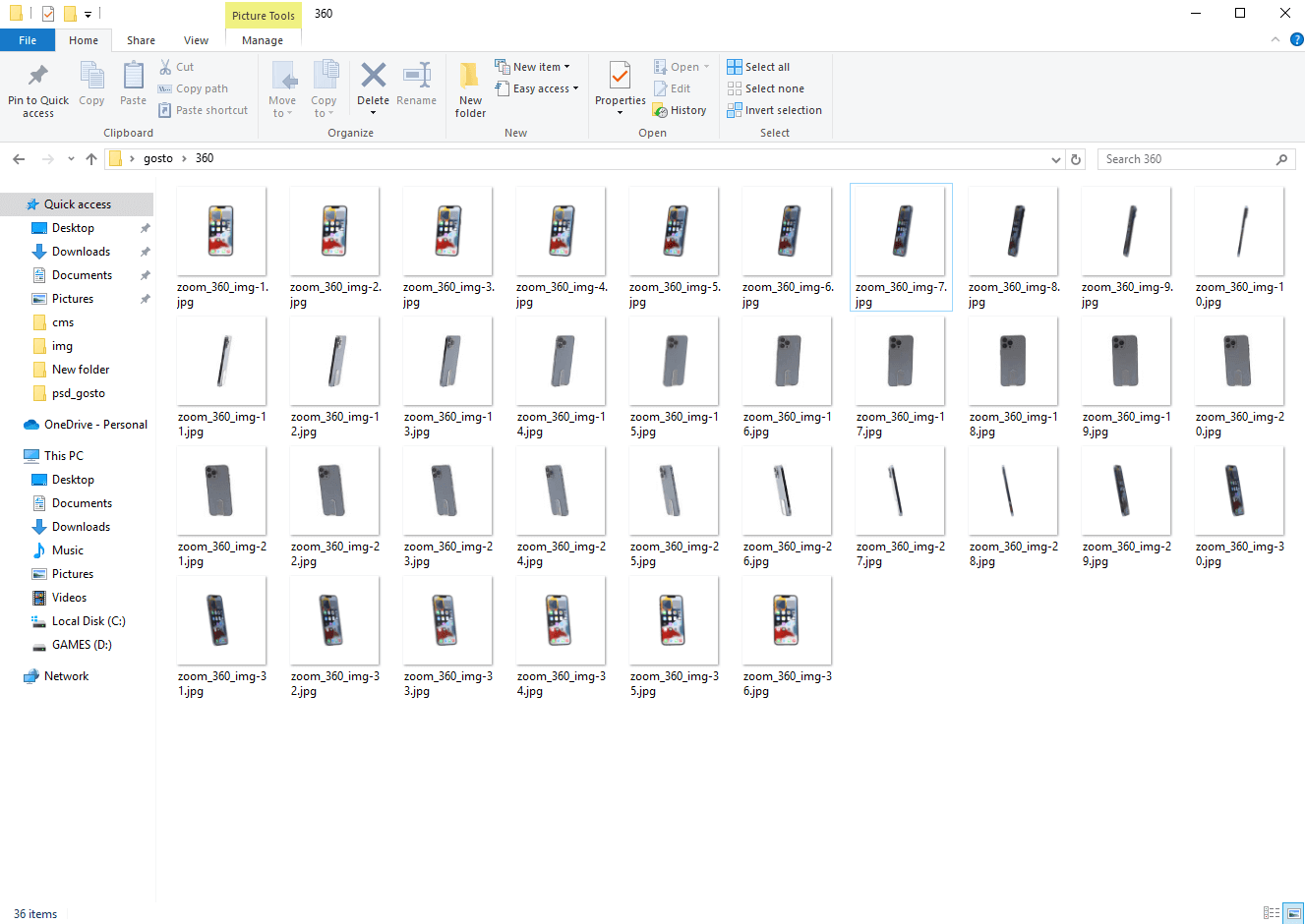Click Select all button
The height and width of the screenshot is (924, 1305).
(x=758, y=67)
